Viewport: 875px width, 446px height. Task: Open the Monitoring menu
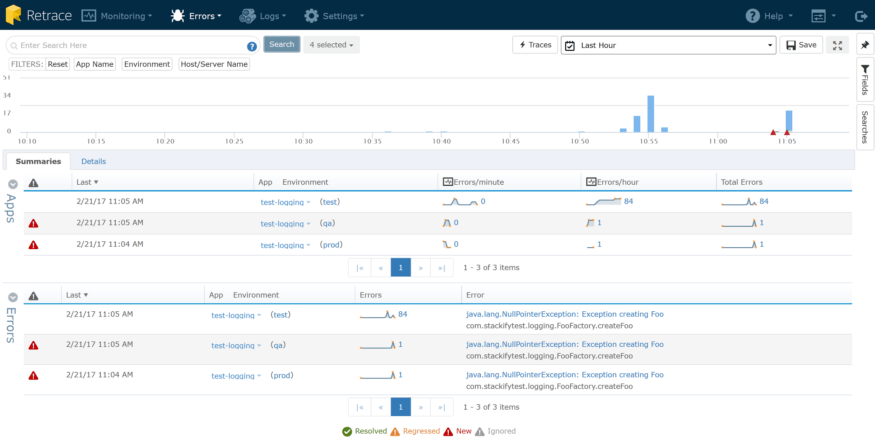[x=116, y=16]
